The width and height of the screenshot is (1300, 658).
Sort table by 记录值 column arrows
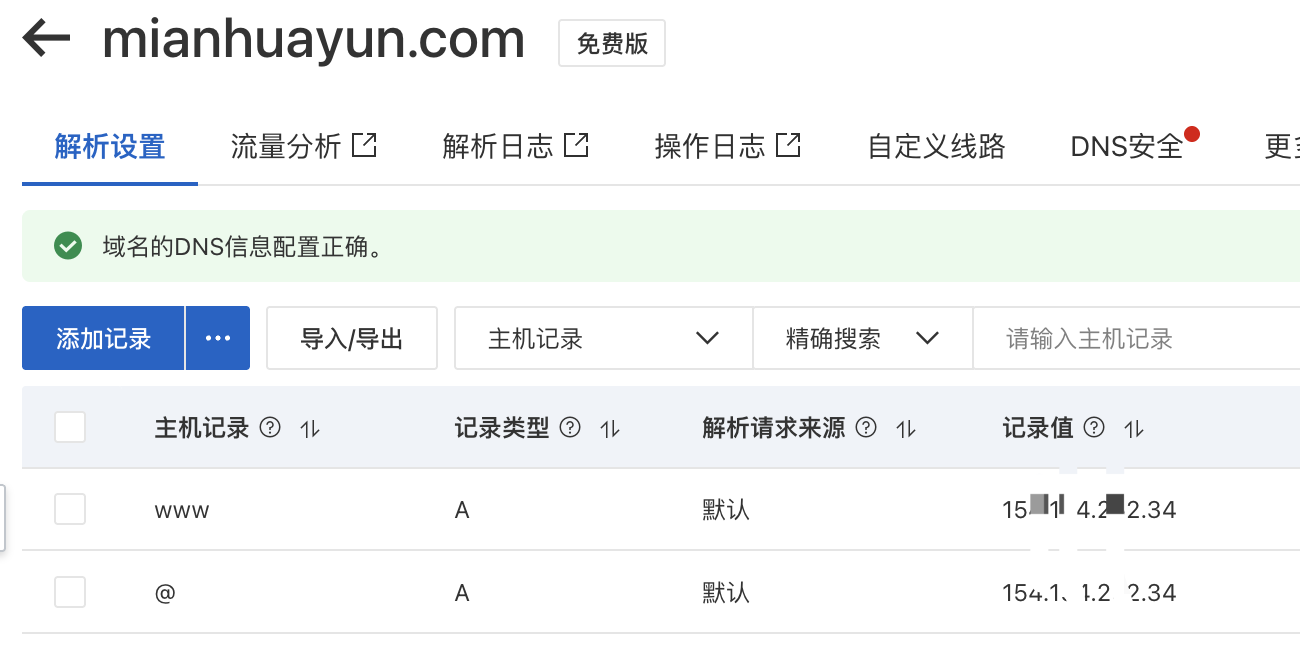[x=1134, y=429]
